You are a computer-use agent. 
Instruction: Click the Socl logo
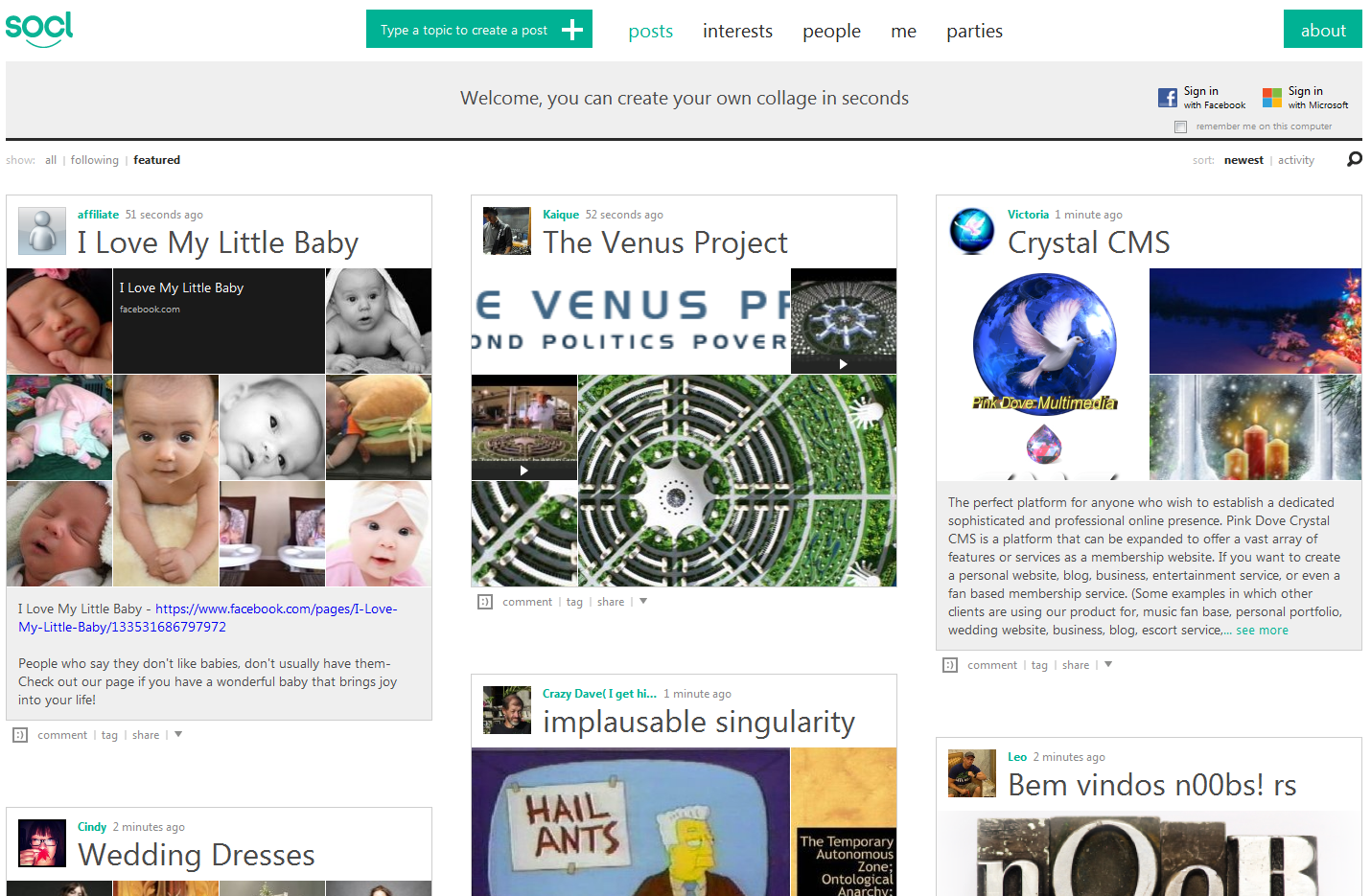(39, 29)
